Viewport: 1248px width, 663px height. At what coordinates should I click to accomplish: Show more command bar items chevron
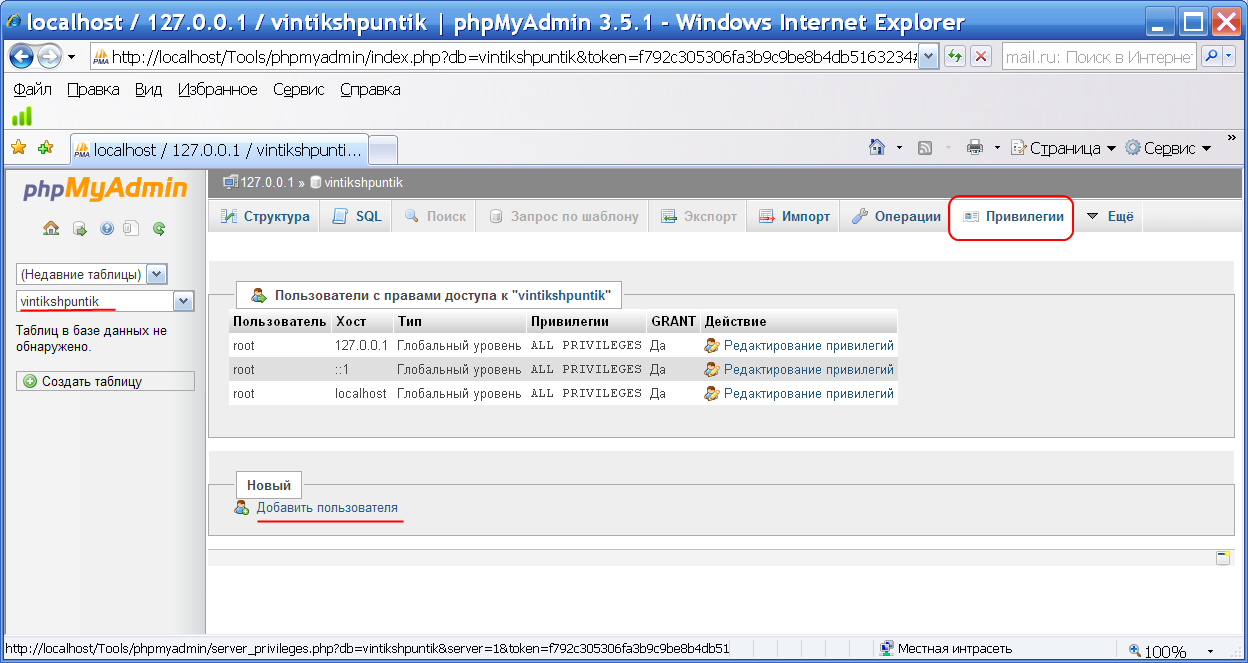tap(1231, 138)
